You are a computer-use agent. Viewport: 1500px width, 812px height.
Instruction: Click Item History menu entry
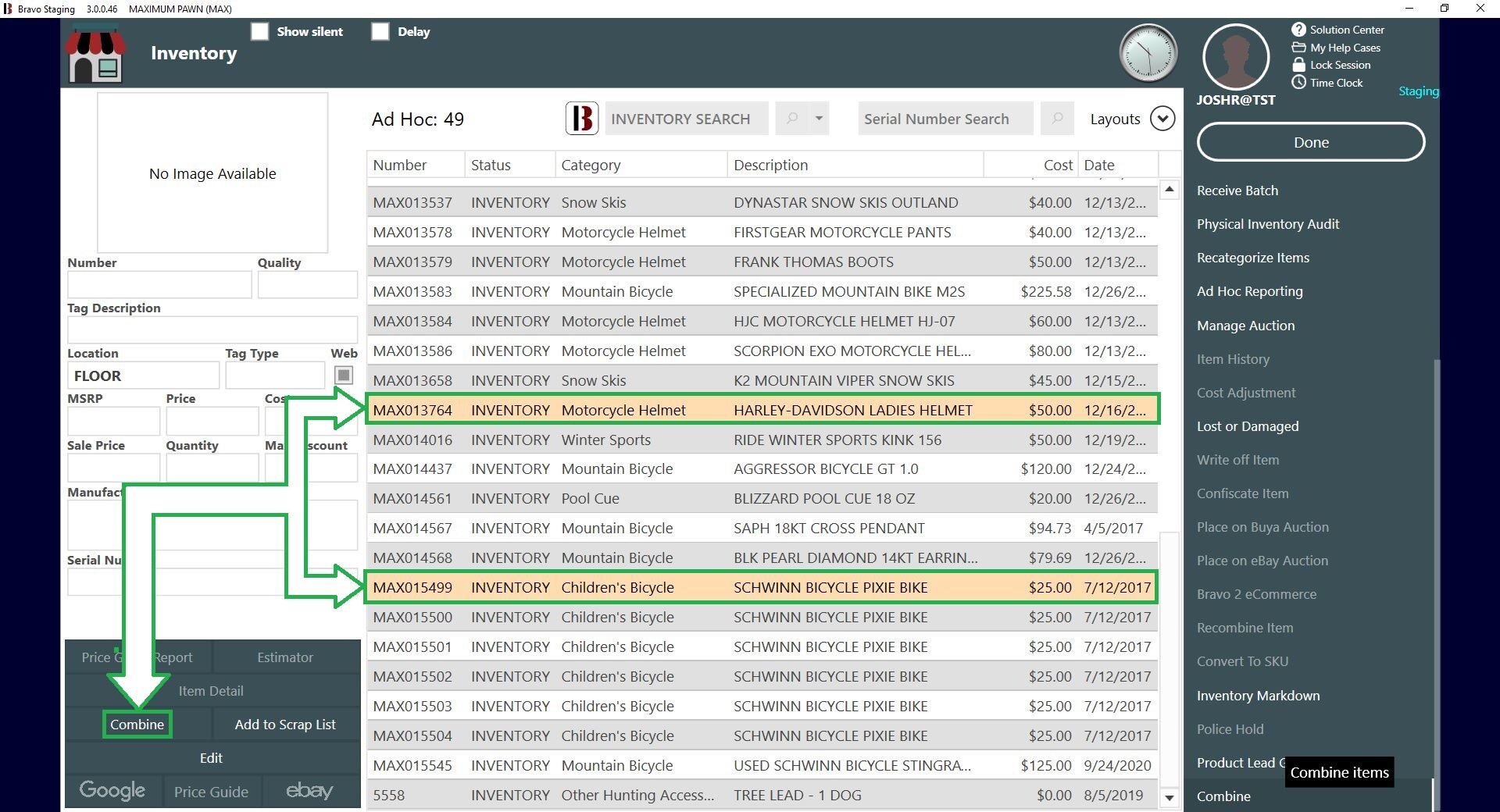1233,359
